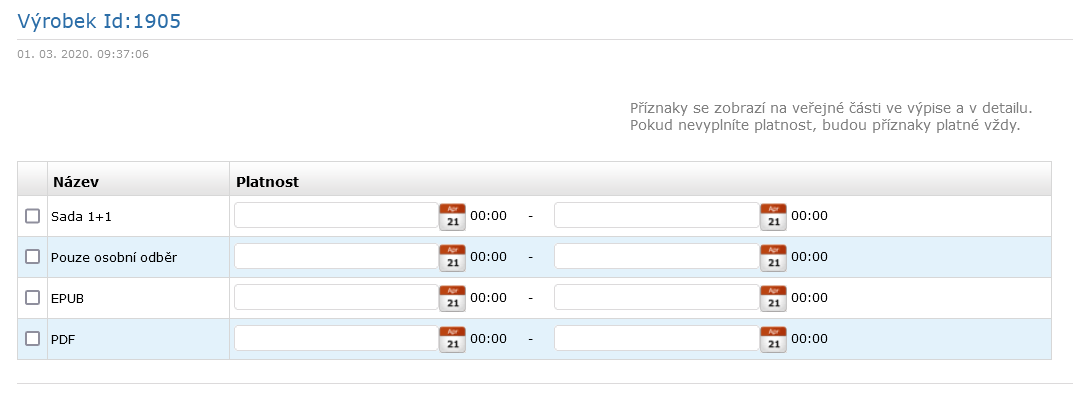Click the end date field for PDF
The image size is (1091, 395).
click(657, 339)
